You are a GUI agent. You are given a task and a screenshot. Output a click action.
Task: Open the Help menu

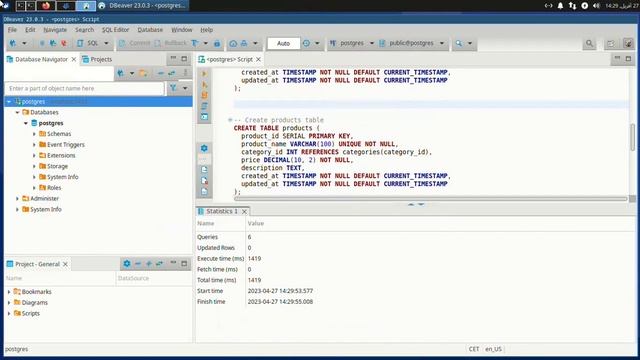[207, 30]
